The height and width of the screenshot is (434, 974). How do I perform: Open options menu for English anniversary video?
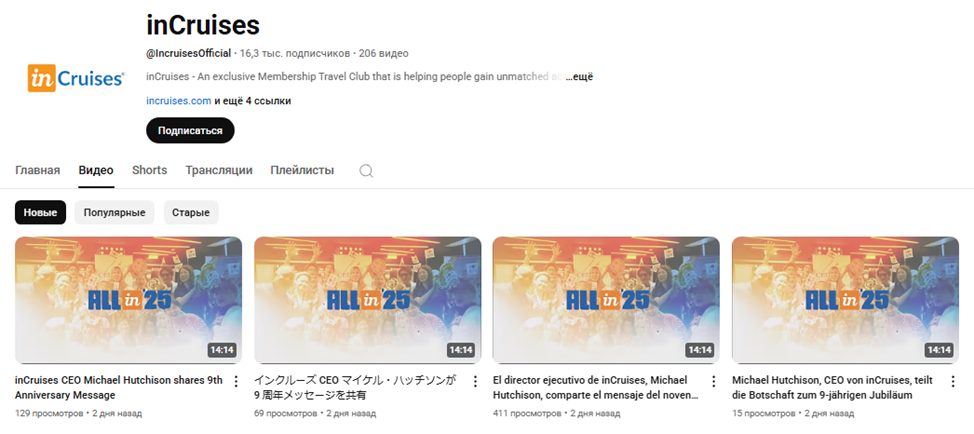click(235, 381)
